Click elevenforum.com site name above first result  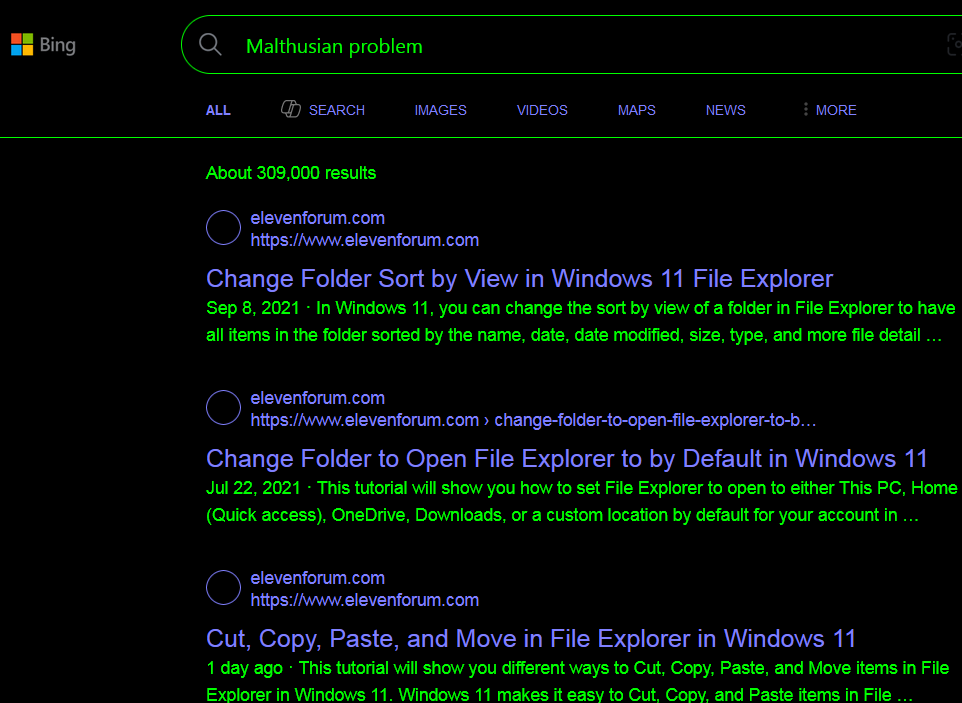[x=317, y=218]
